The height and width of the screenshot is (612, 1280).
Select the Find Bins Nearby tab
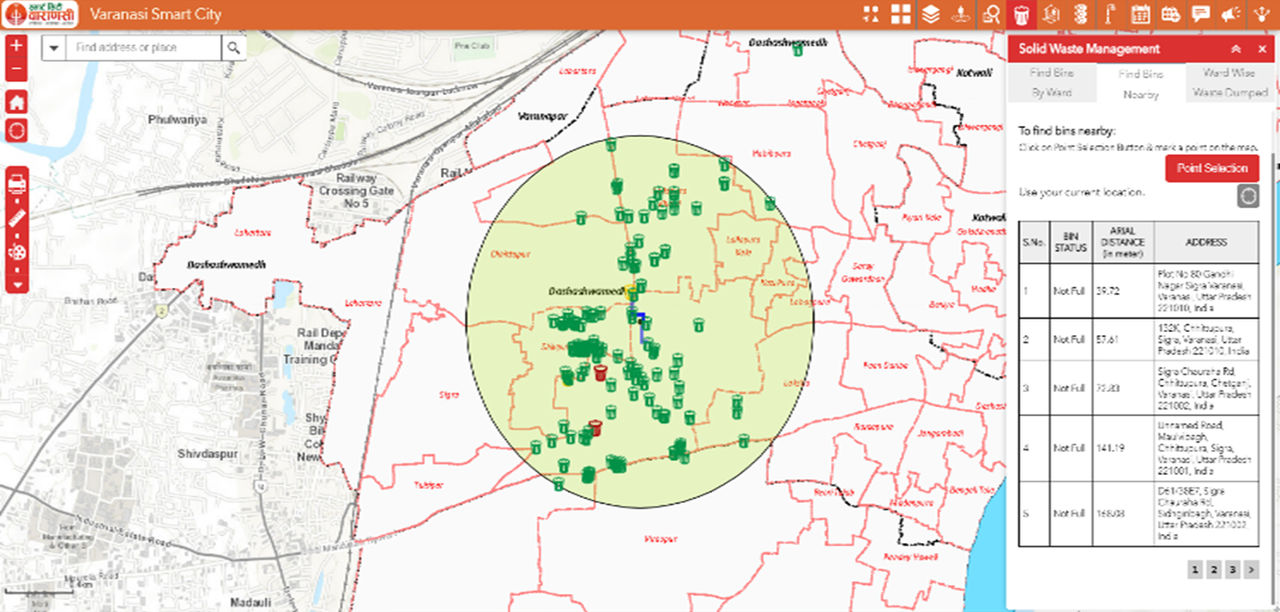[x=1140, y=84]
